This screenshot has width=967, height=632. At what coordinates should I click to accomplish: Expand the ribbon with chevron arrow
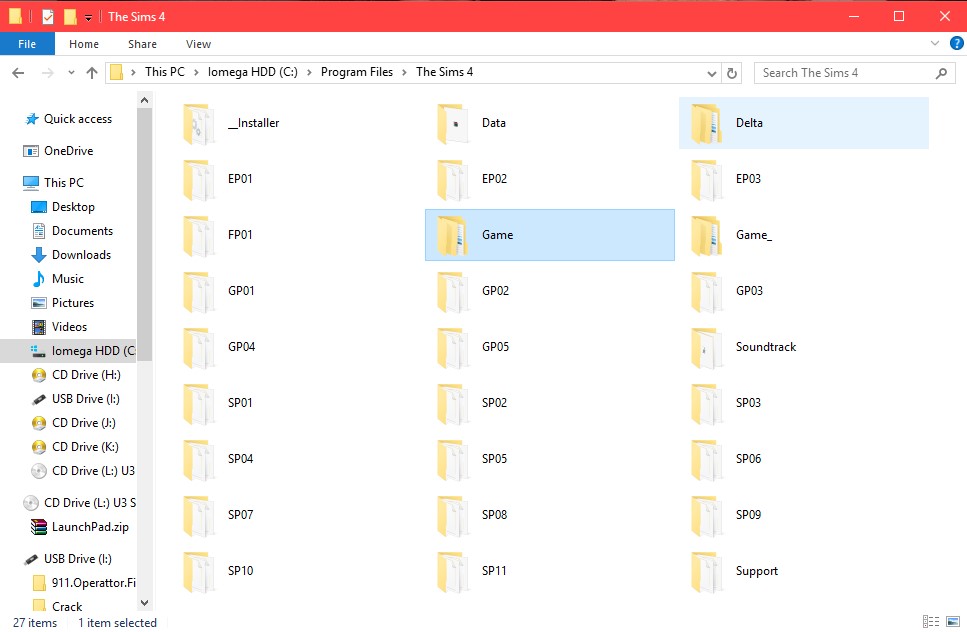[x=935, y=43]
